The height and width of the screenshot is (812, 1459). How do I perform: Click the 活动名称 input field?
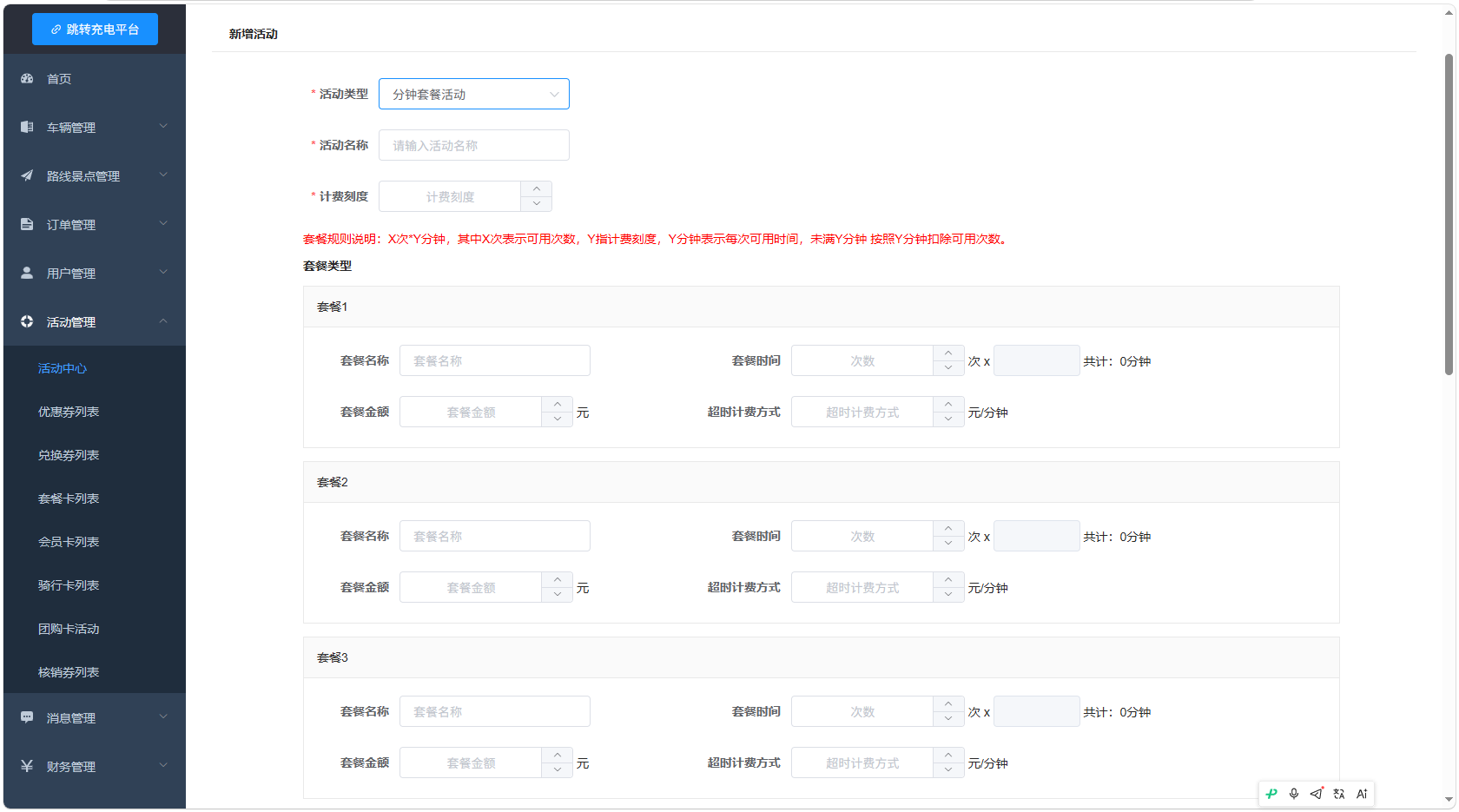[474, 145]
